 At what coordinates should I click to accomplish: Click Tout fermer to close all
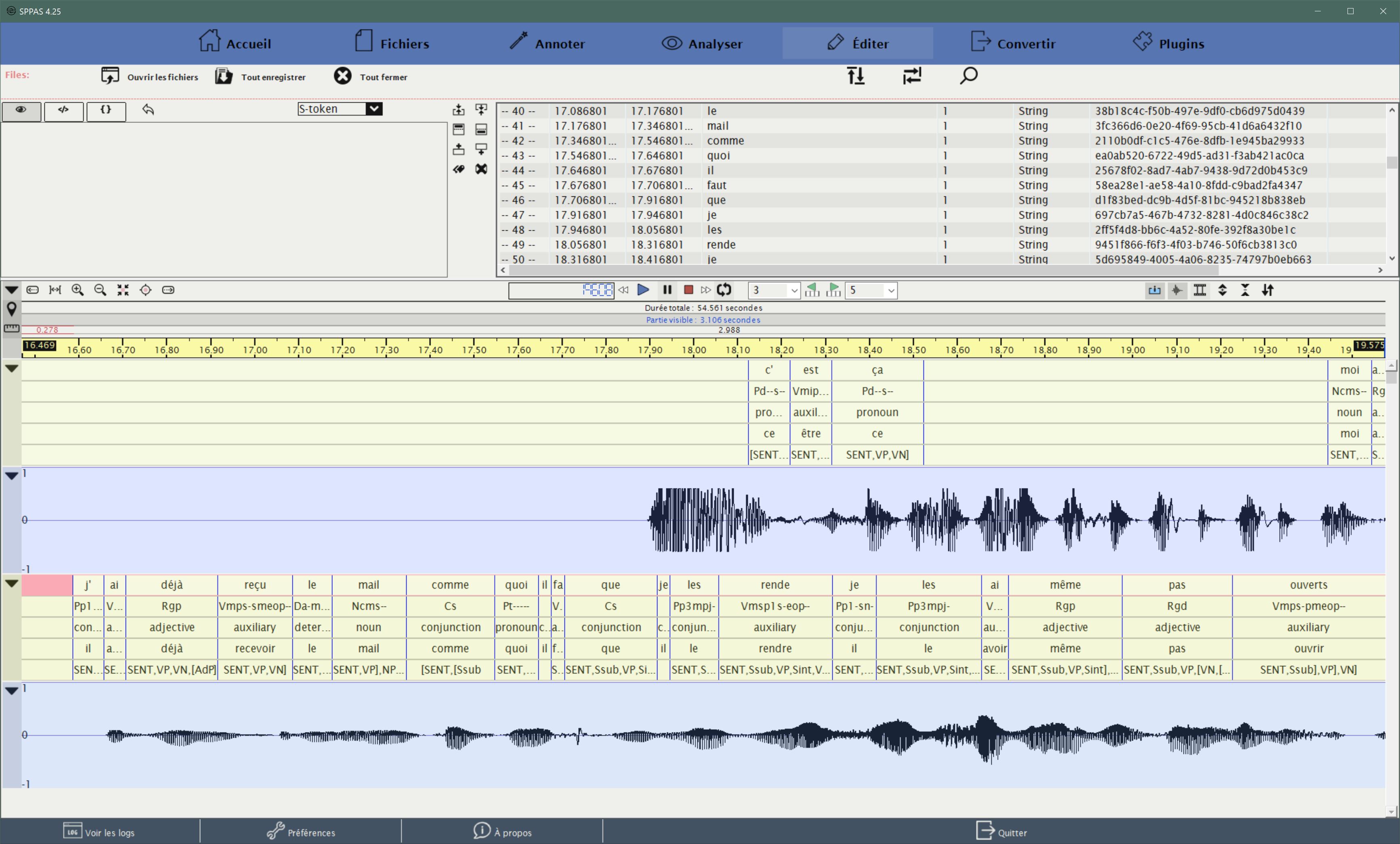coord(370,76)
